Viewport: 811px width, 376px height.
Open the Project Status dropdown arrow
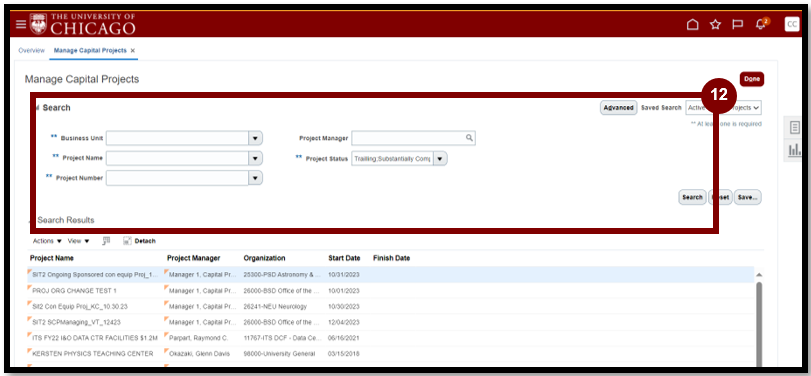point(440,159)
